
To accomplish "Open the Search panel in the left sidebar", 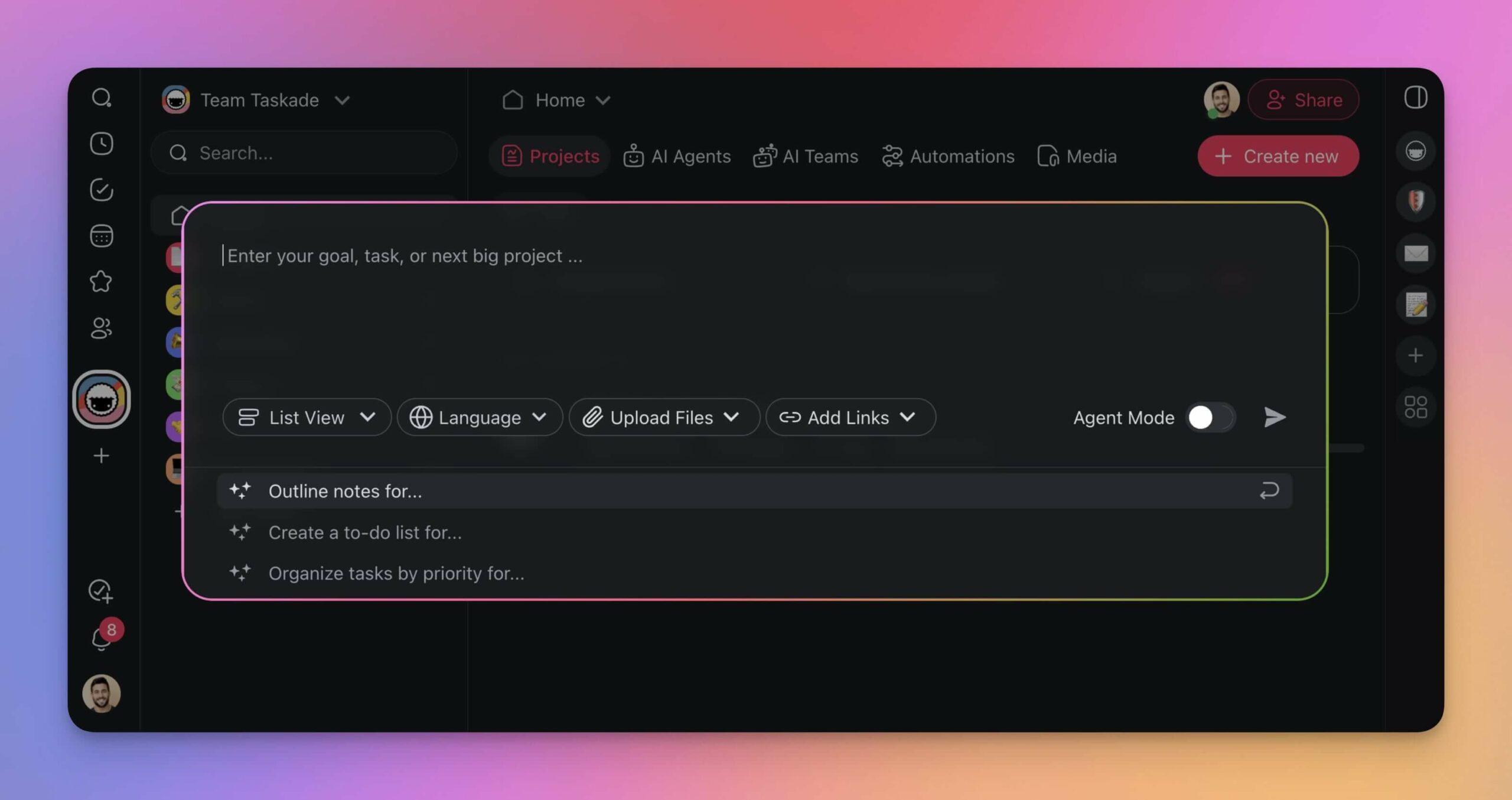I will pyautogui.click(x=102, y=98).
